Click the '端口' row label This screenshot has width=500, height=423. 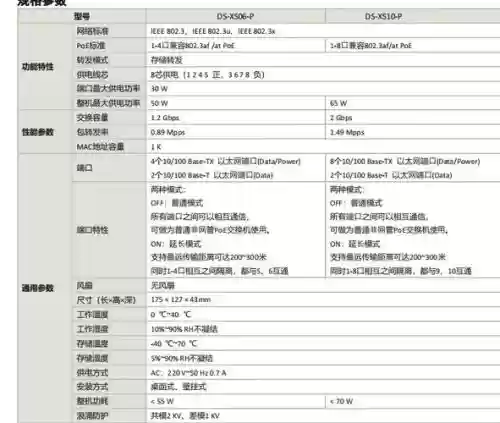pos(84,168)
